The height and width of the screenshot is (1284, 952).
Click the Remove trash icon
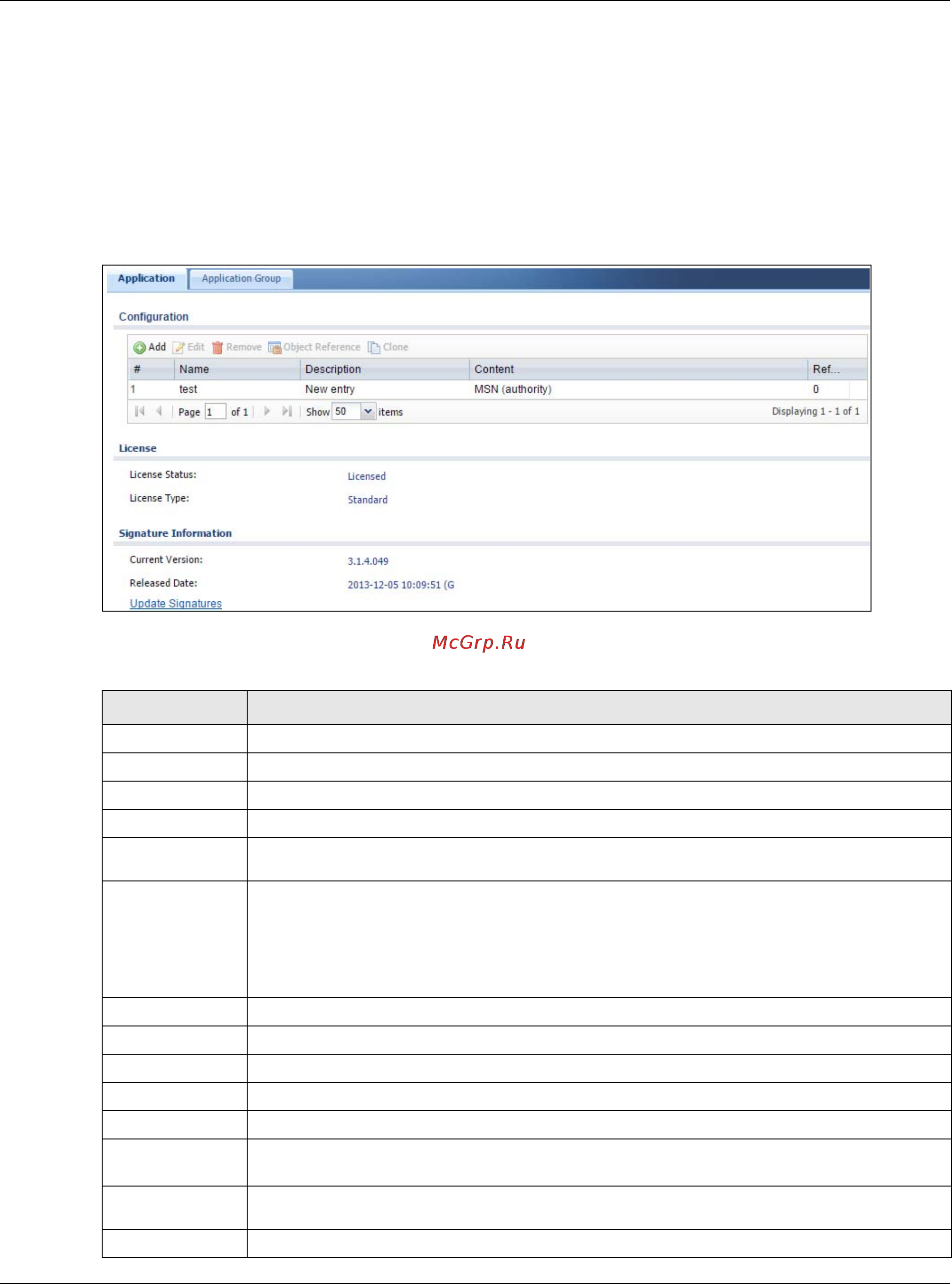217,347
